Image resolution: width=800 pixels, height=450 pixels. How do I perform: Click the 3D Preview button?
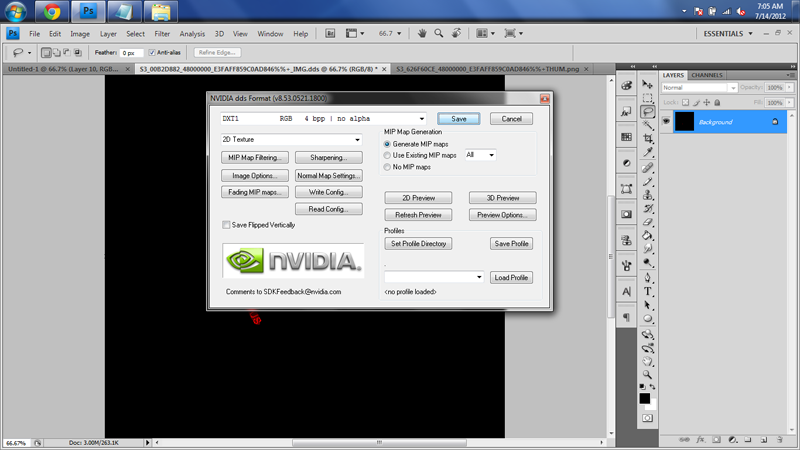tap(503, 198)
